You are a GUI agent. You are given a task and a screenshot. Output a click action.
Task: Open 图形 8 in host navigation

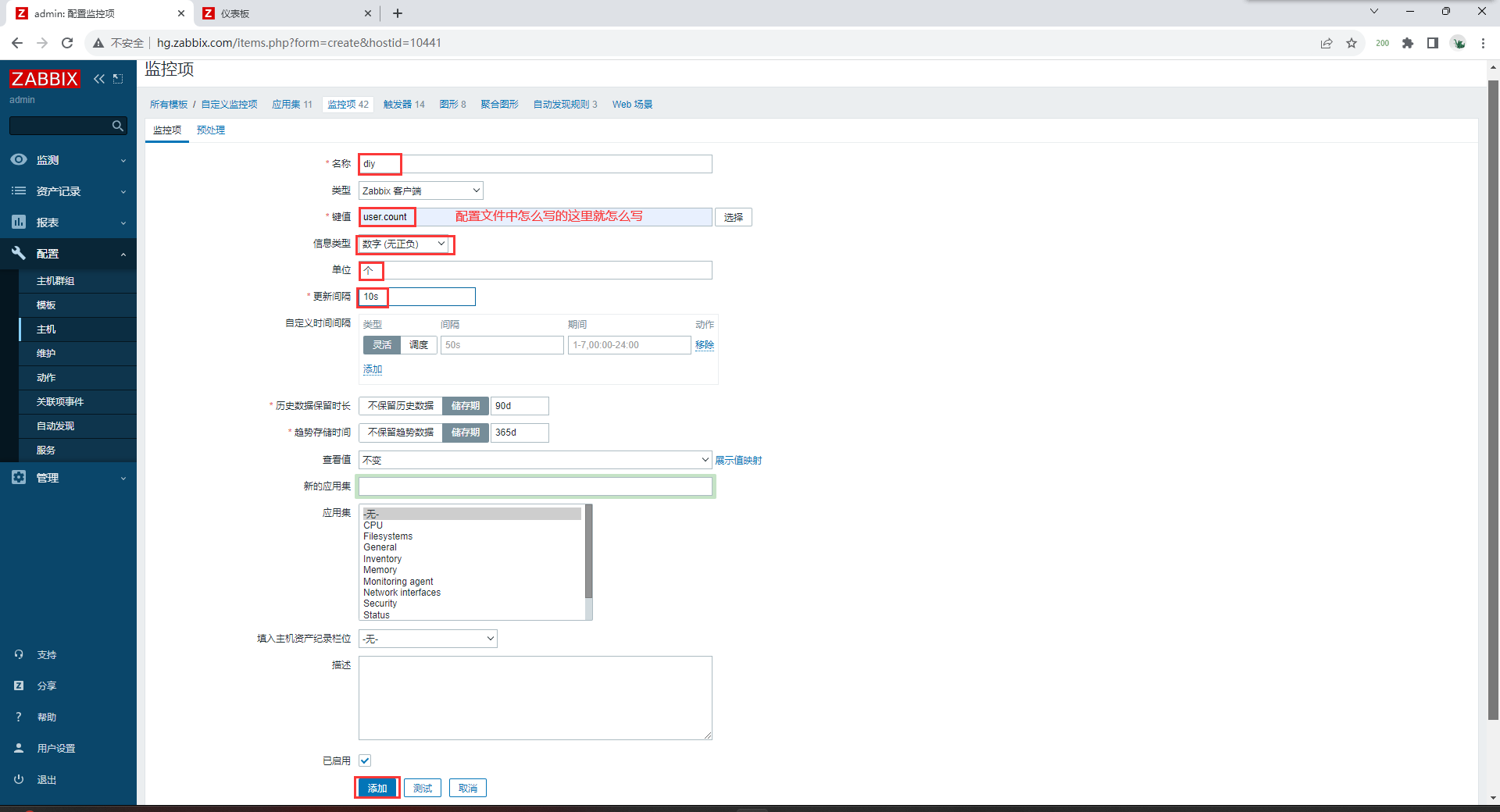pyautogui.click(x=452, y=105)
